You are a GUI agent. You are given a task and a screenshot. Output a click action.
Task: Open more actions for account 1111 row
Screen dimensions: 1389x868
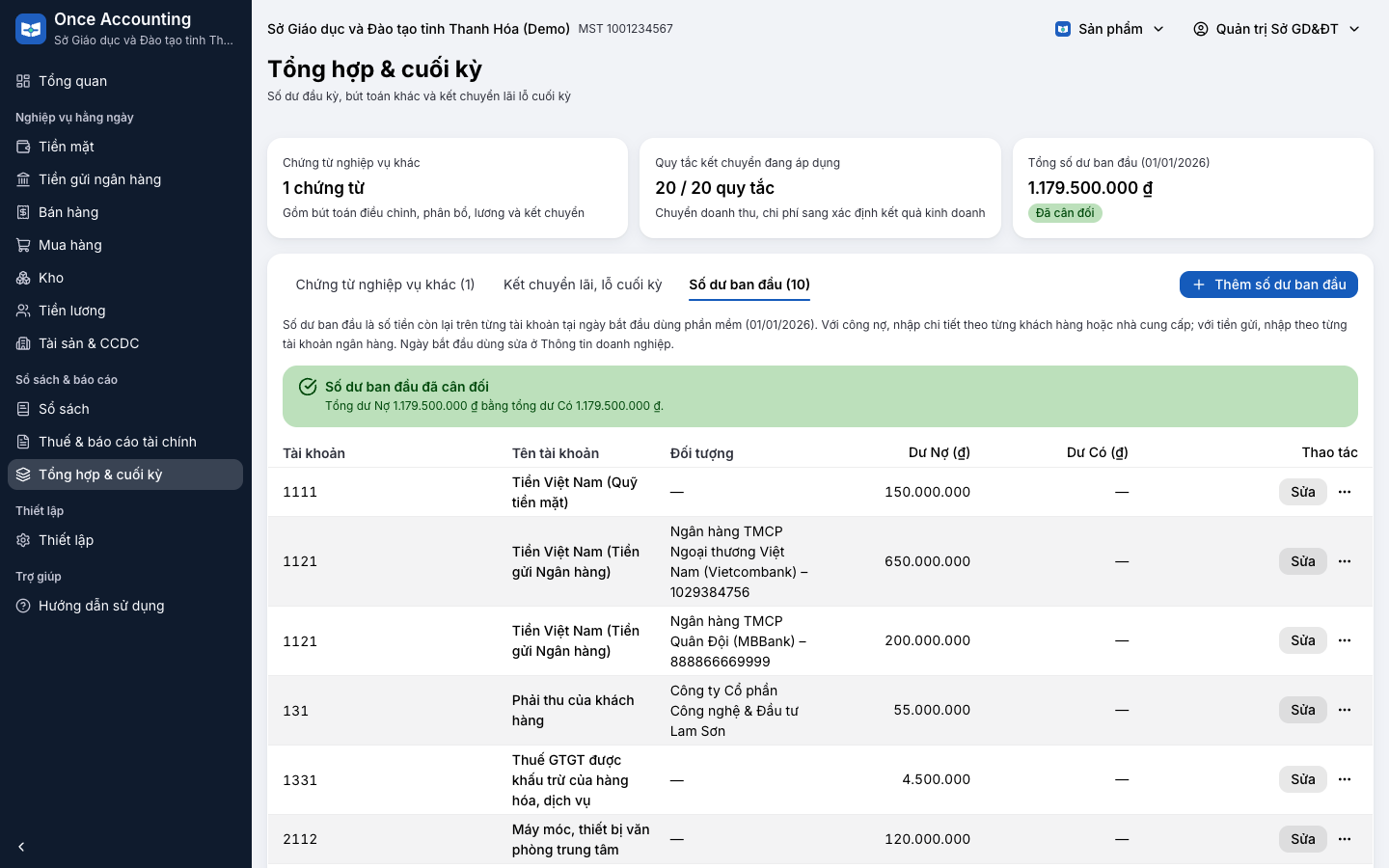point(1345,492)
